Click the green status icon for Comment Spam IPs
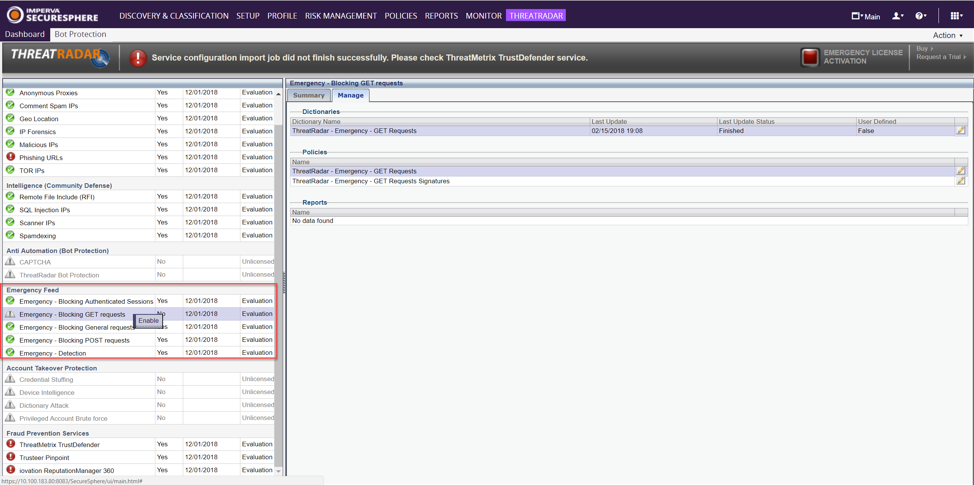Viewport: 974px width, 485px height. [x=10, y=106]
